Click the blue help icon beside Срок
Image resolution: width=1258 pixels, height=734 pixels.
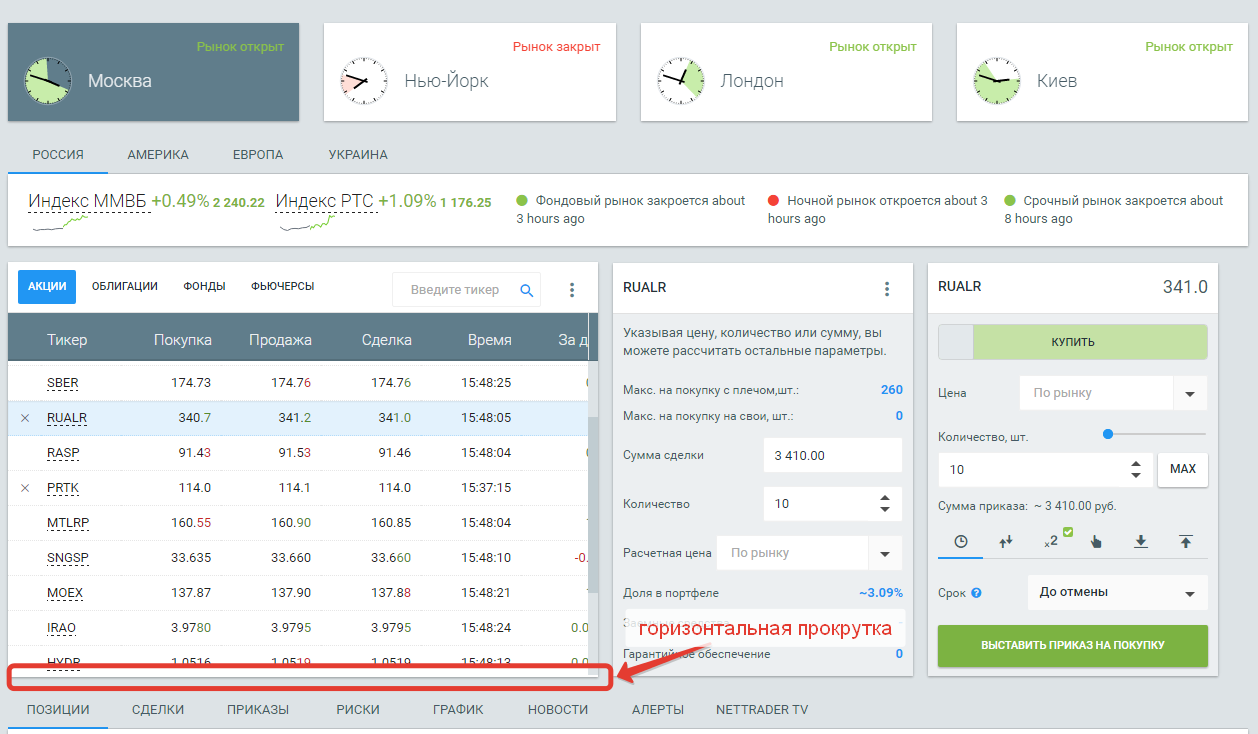[x=976, y=593]
